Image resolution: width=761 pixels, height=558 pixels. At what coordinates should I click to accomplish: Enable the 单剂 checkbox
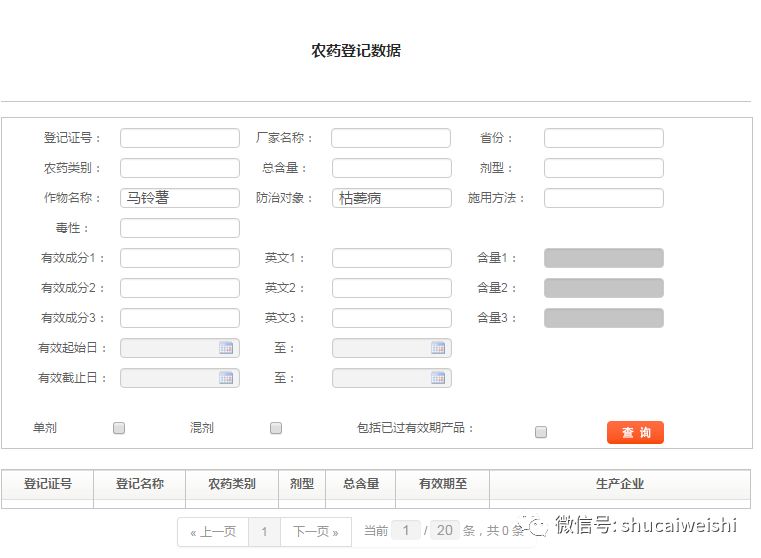point(119,428)
